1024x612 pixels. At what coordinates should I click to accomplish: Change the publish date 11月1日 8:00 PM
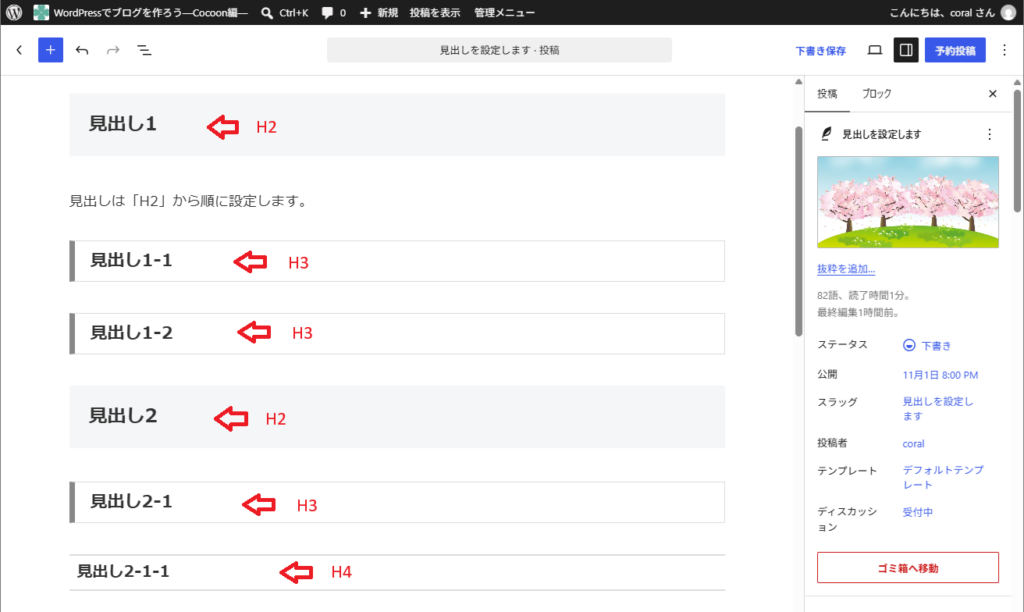pyautogui.click(x=940, y=375)
